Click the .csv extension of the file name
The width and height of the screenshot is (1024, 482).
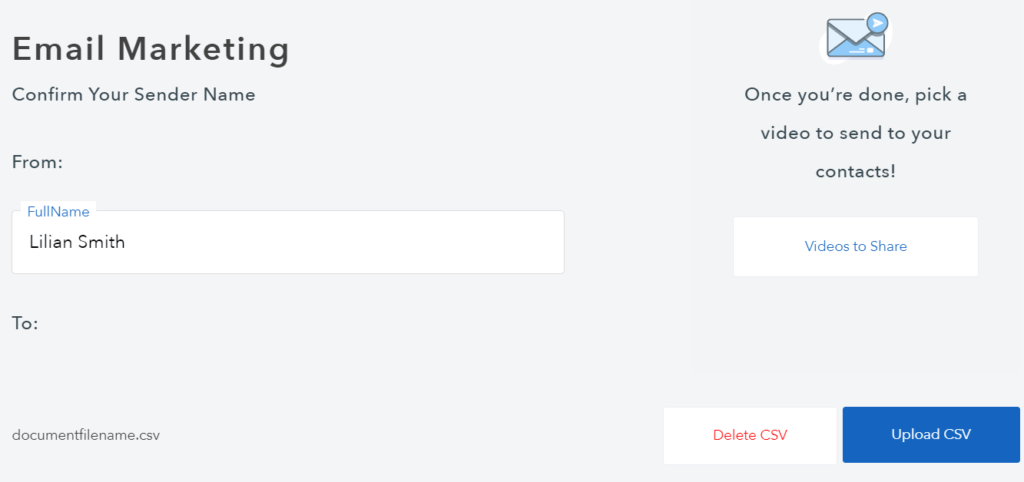(146, 435)
